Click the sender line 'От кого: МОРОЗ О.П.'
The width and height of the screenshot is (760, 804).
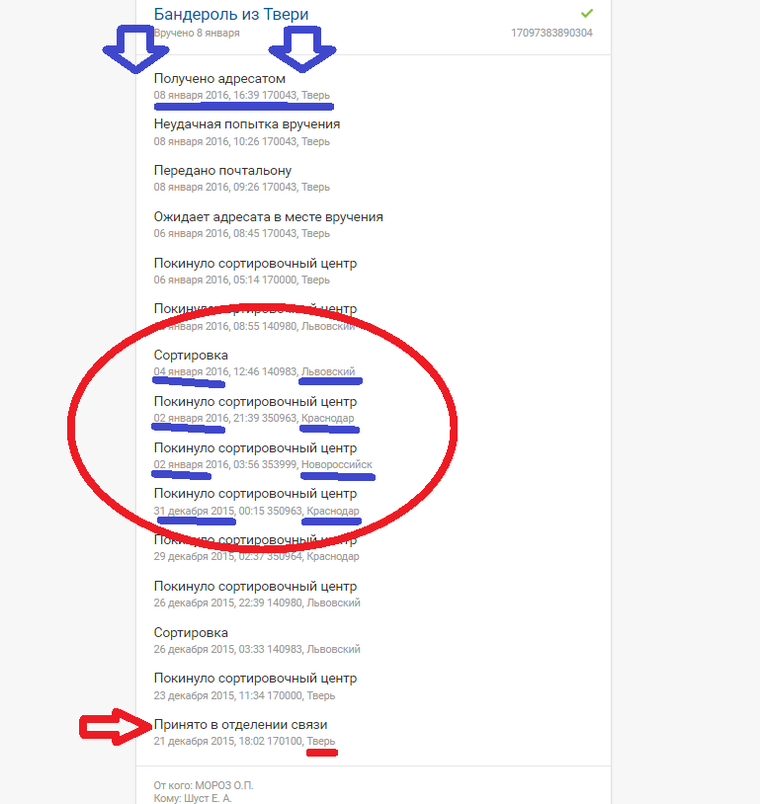coord(204,785)
